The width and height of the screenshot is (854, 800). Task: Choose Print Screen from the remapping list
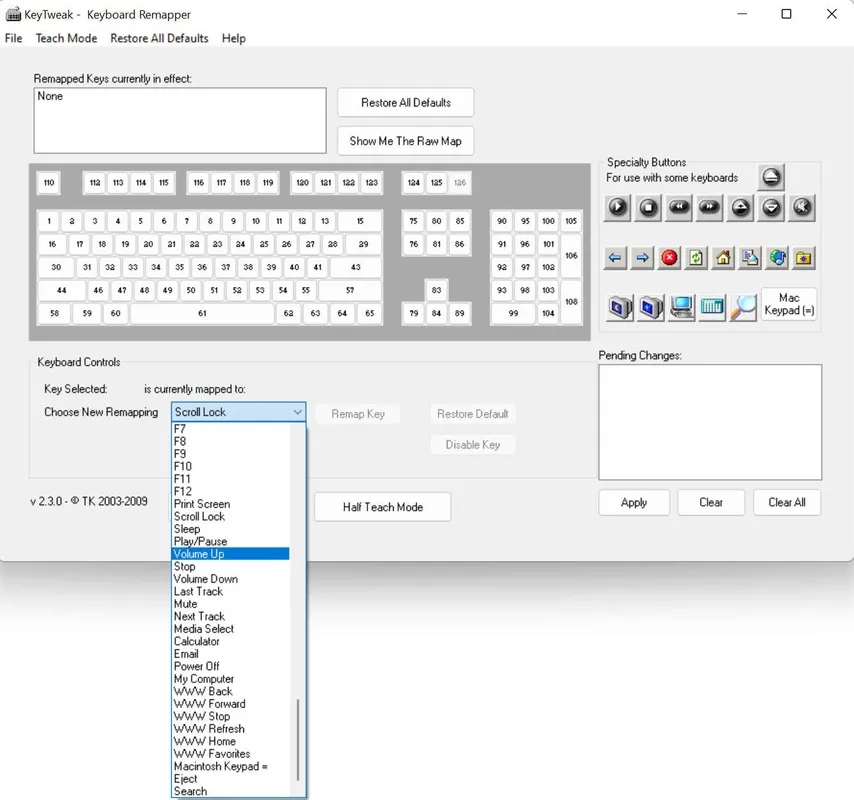click(230, 504)
